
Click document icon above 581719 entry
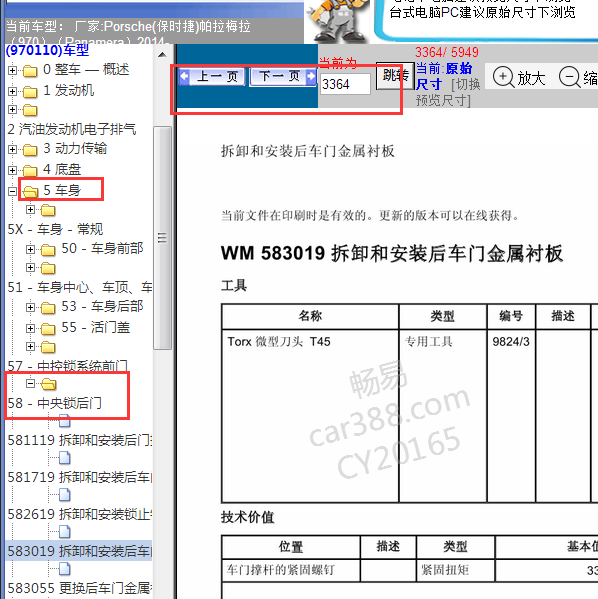[65, 458]
